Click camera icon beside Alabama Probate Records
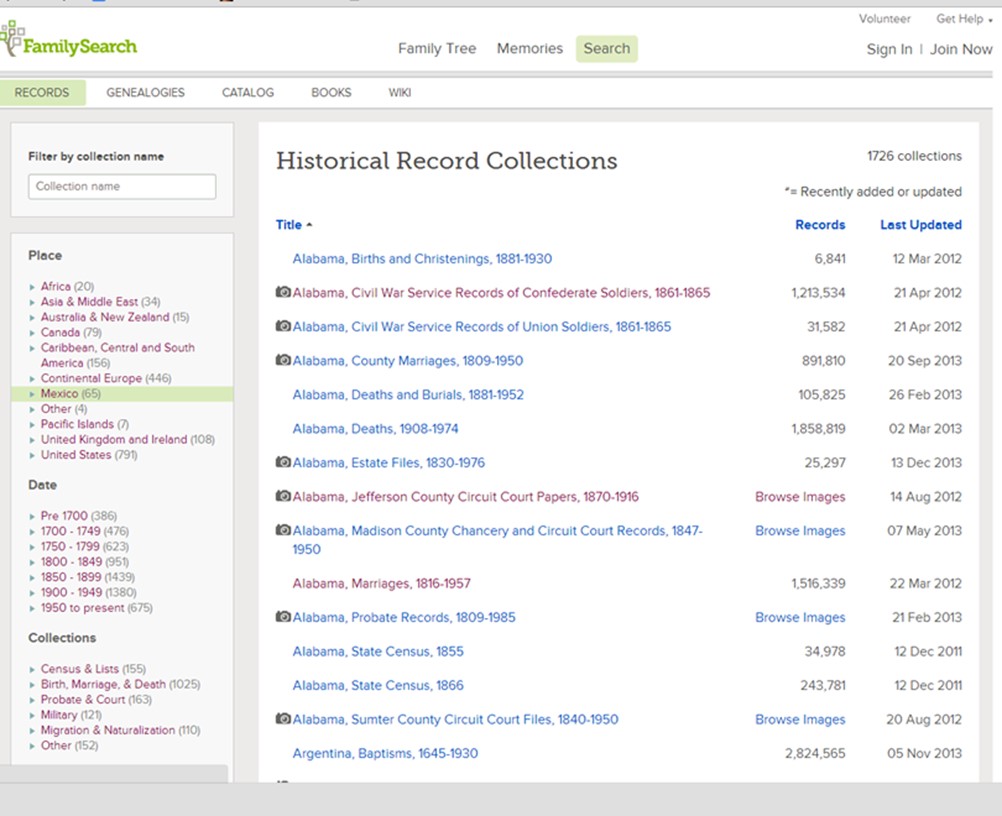Viewport: 1002px width, 816px height. pyautogui.click(x=283, y=617)
